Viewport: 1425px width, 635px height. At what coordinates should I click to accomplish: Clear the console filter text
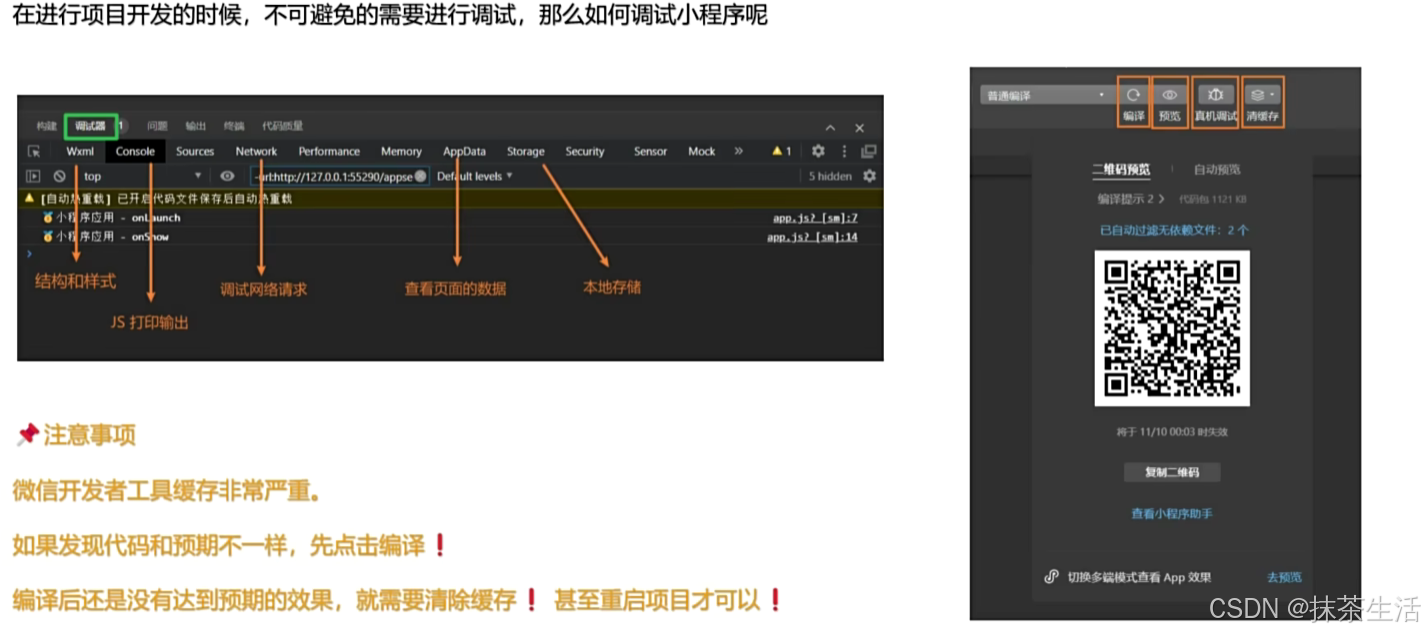click(421, 176)
